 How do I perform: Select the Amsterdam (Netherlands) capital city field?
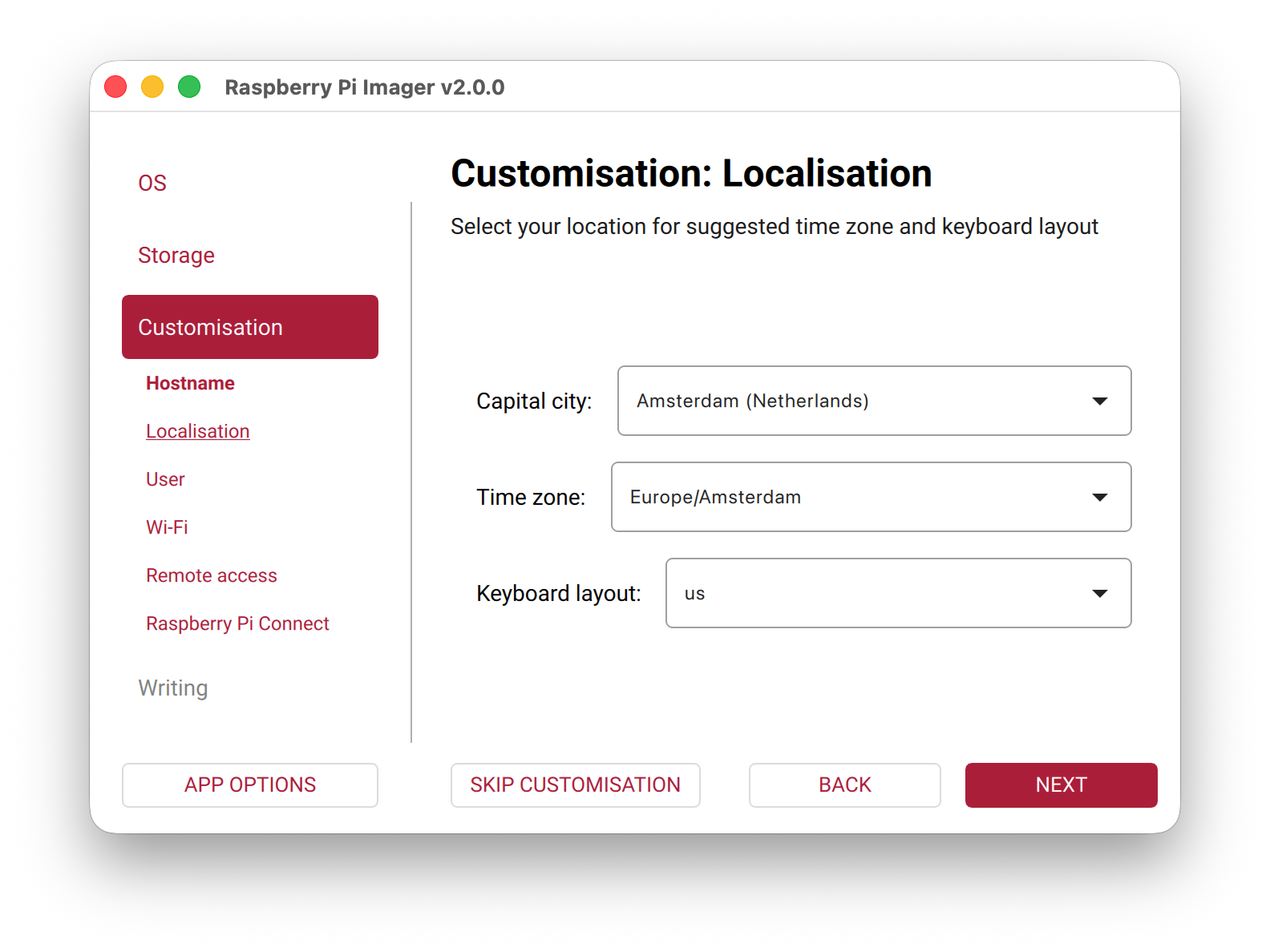(850, 401)
